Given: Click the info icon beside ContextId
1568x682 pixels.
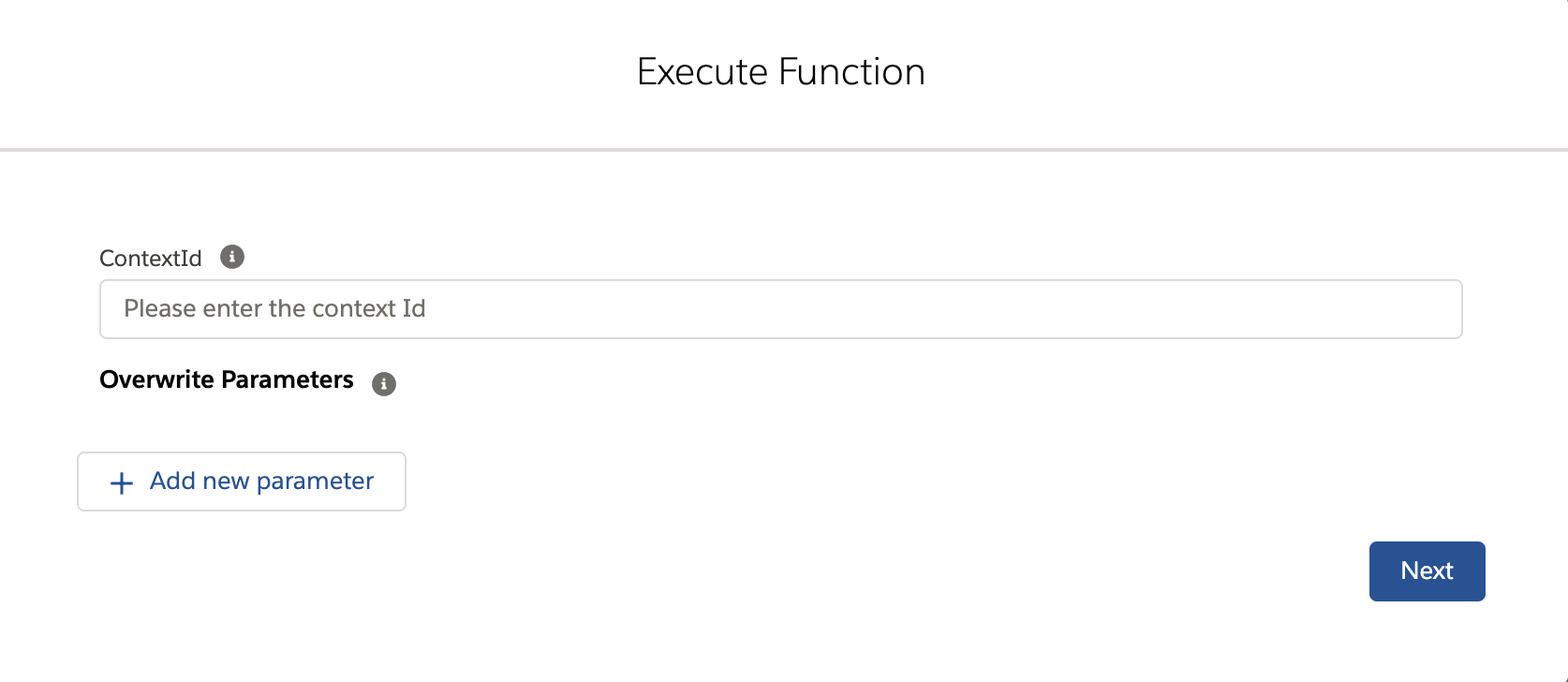Looking at the screenshot, I should tap(232, 257).
